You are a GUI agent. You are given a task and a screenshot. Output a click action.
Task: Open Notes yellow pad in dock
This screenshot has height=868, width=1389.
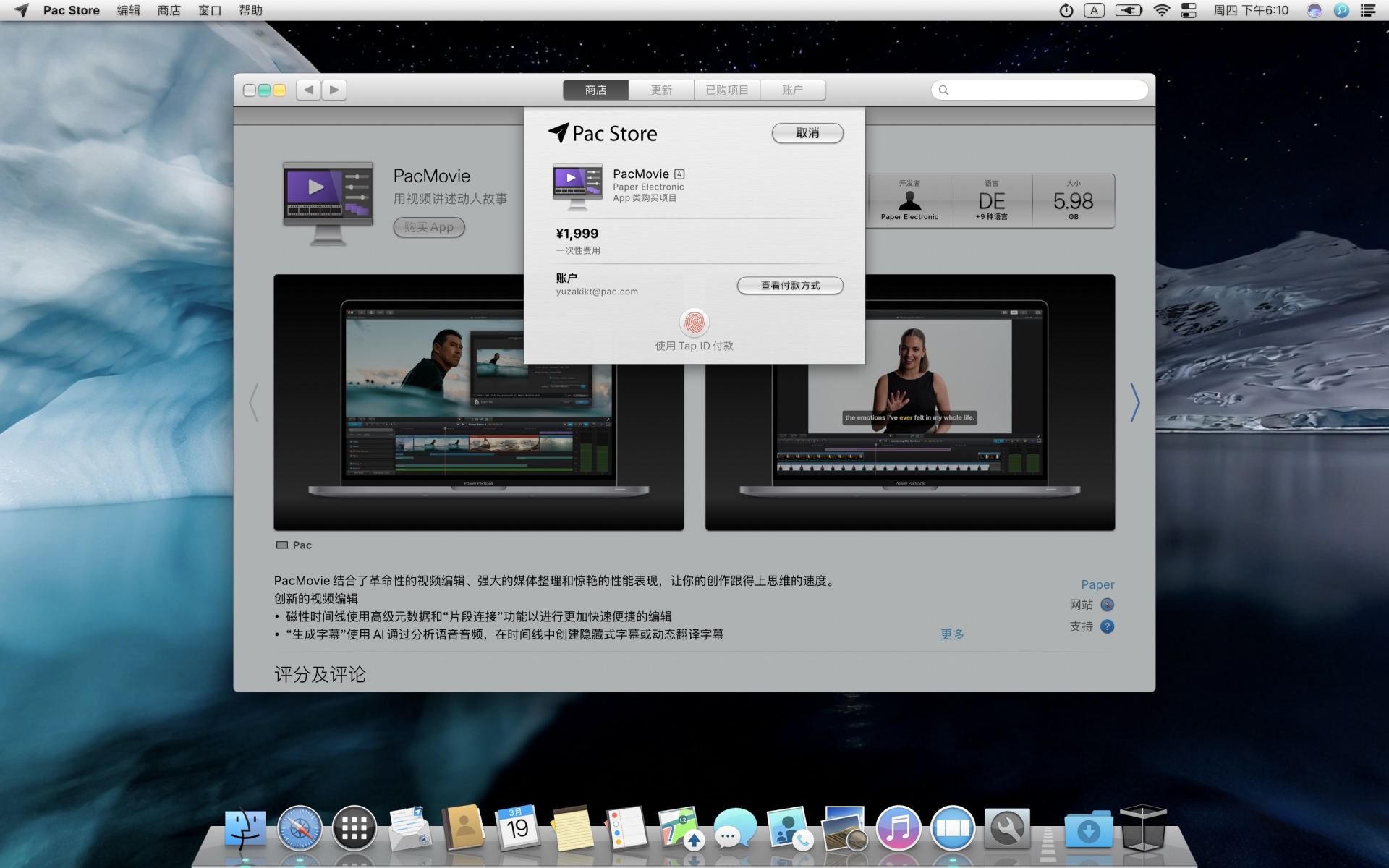click(572, 828)
